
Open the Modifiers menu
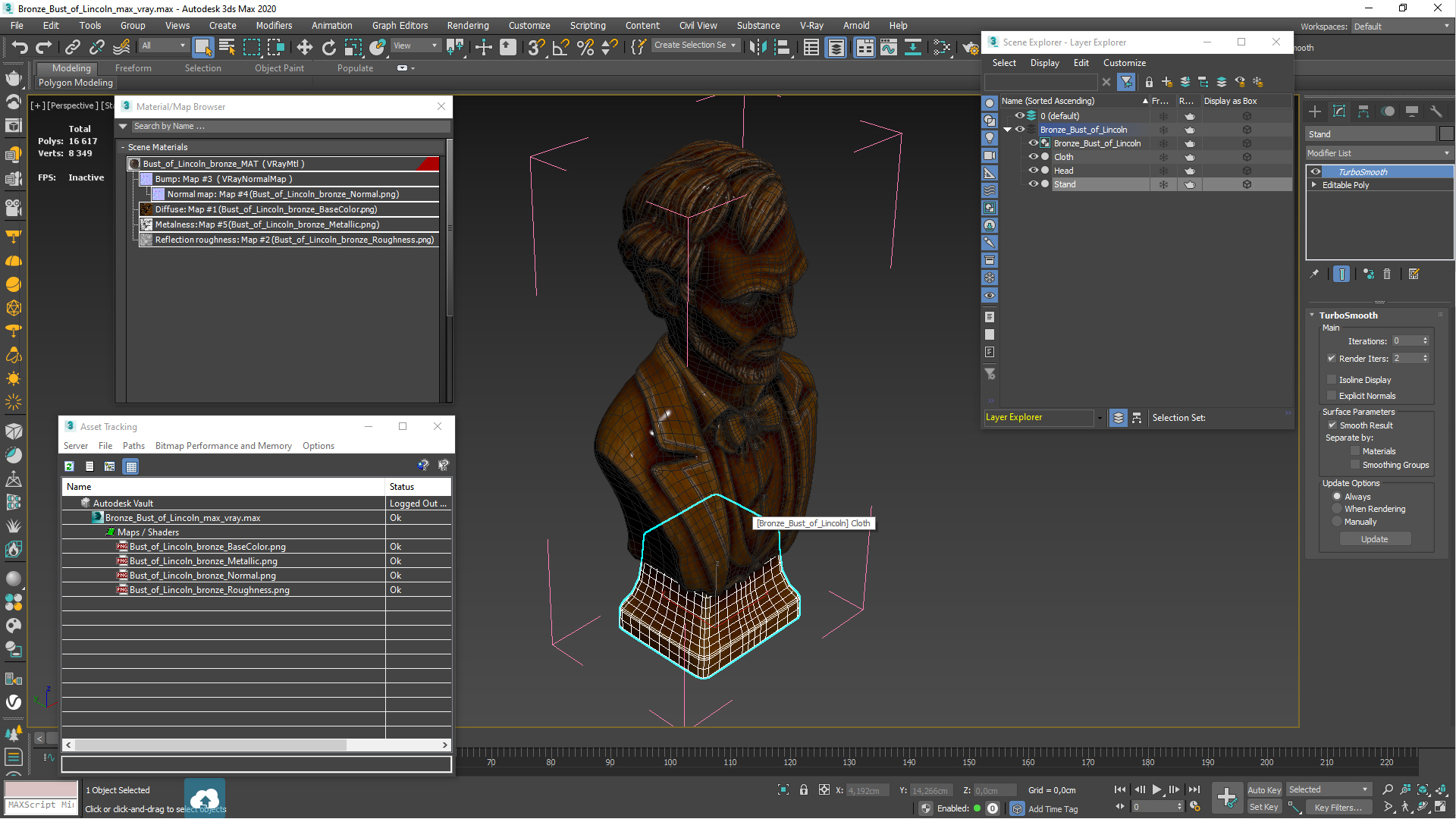click(x=274, y=25)
